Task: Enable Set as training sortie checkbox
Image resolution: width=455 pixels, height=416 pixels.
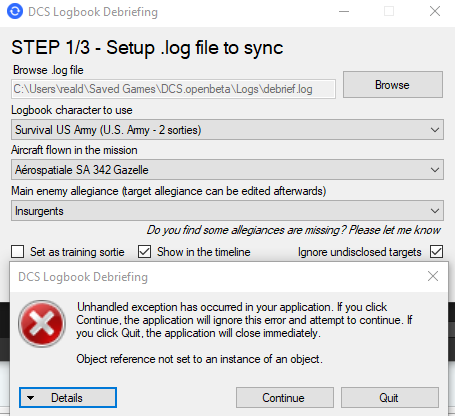Action: point(18,252)
